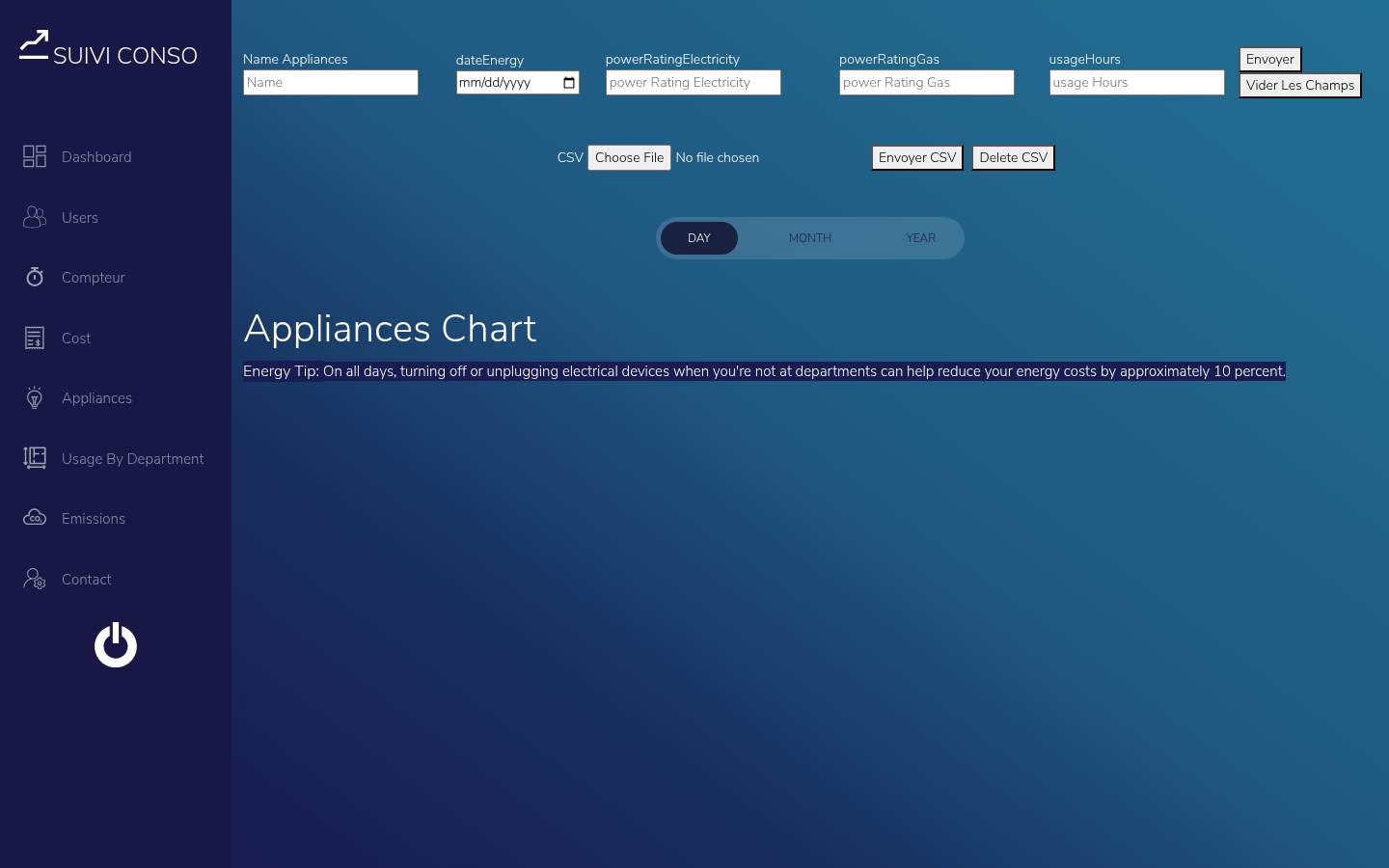Select the DAY view toggle
The height and width of the screenshot is (868, 1389).
point(699,238)
